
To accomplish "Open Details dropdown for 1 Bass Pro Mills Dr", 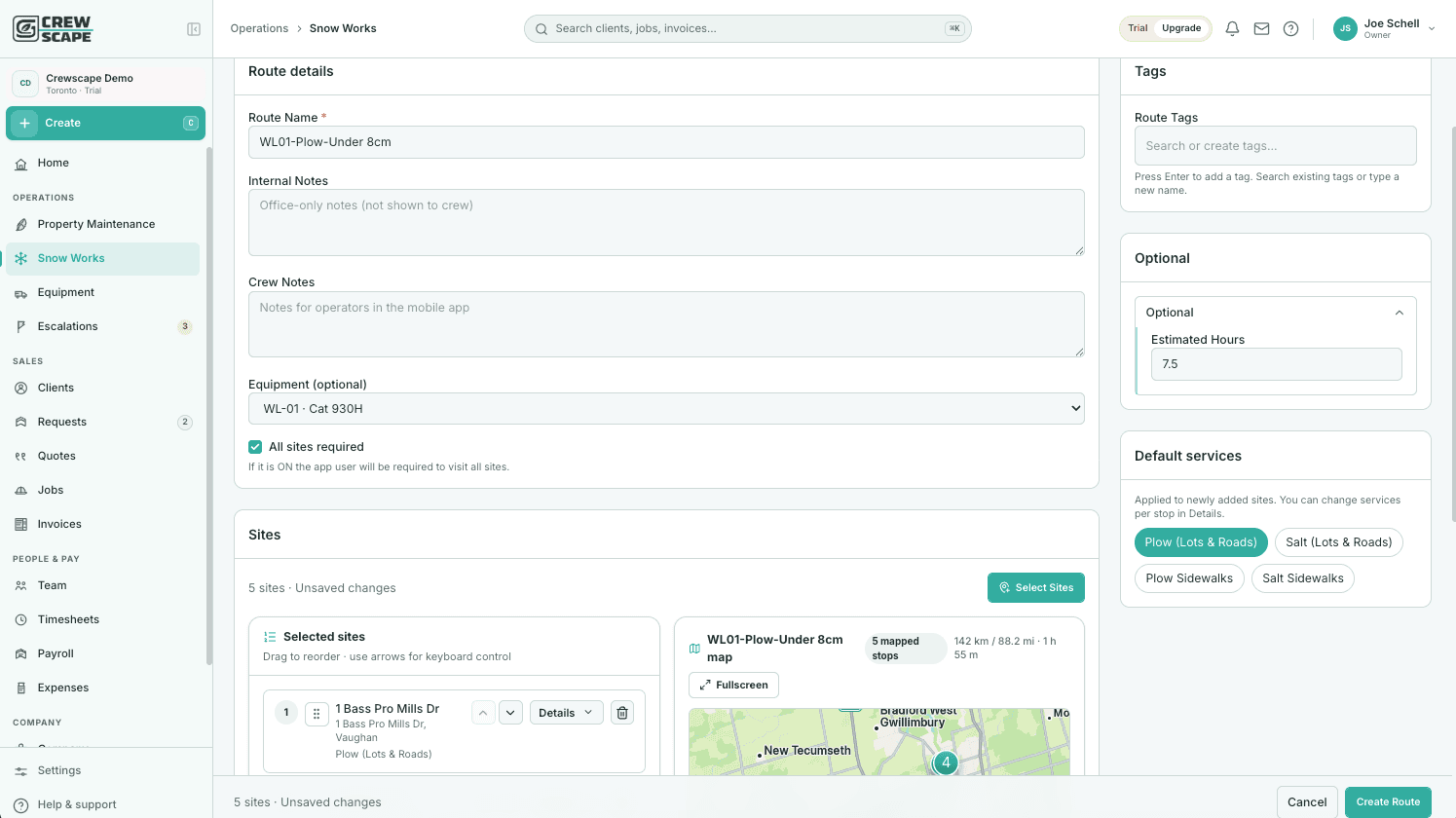I will pyautogui.click(x=566, y=713).
